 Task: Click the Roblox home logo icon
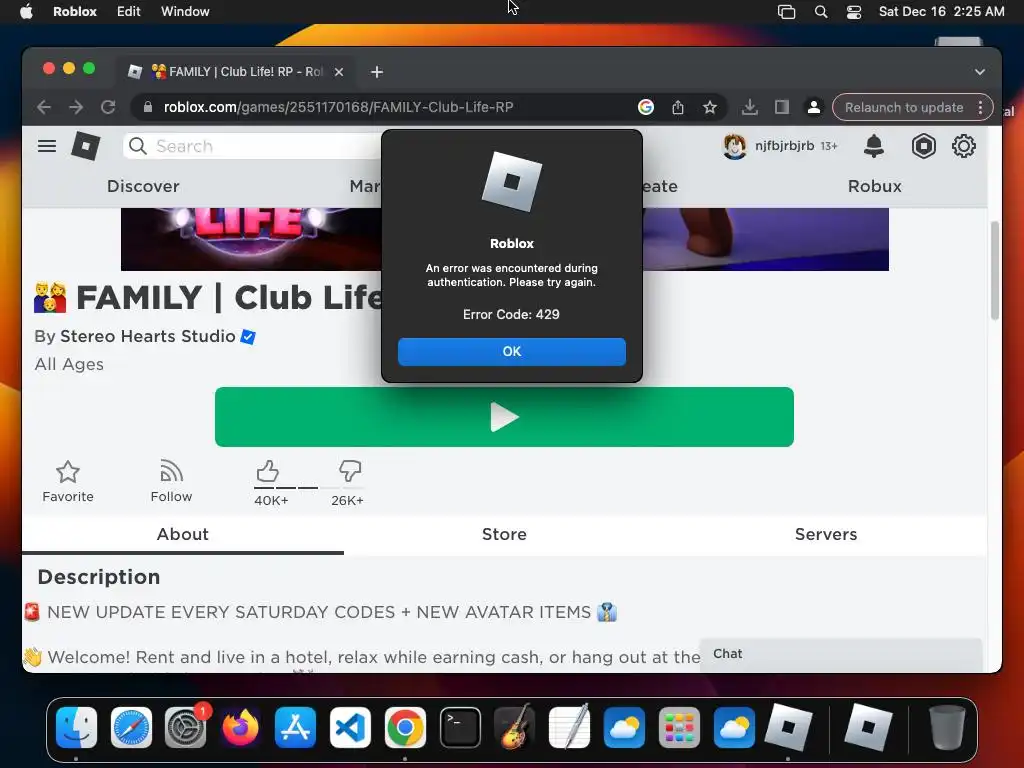pyautogui.click(x=86, y=146)
